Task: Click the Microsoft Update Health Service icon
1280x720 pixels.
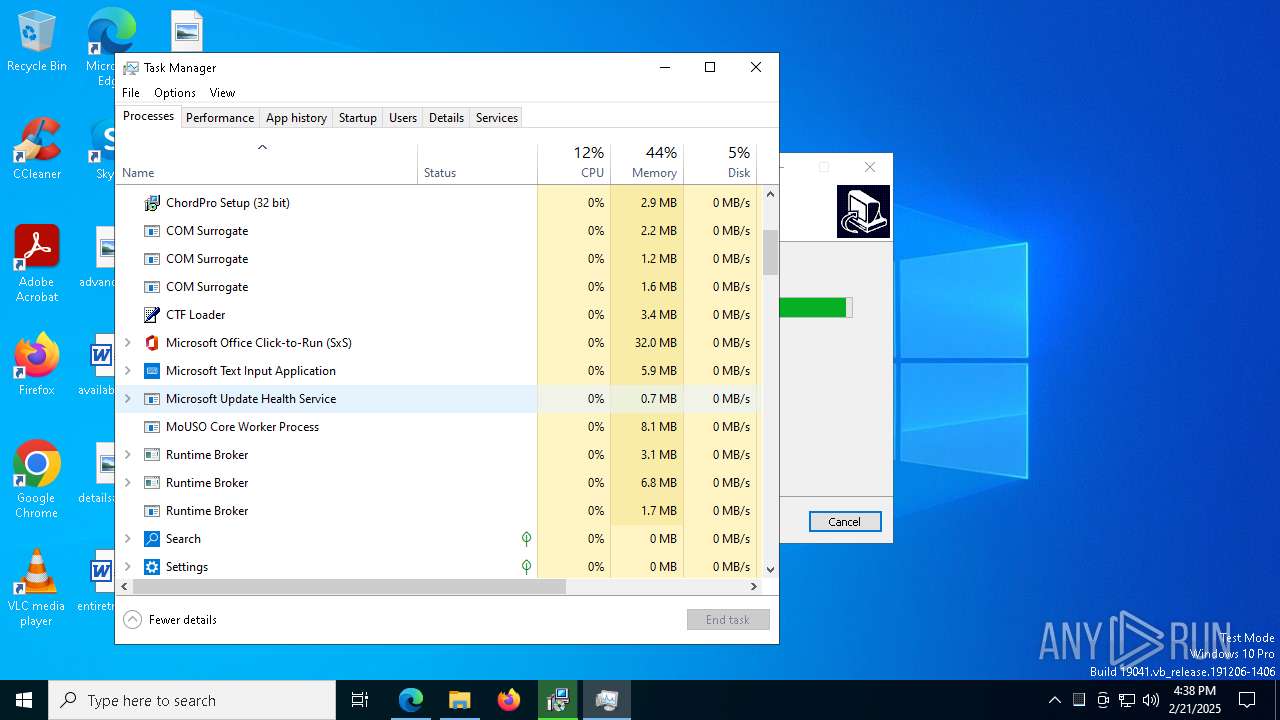Action: tap(152, 399)
